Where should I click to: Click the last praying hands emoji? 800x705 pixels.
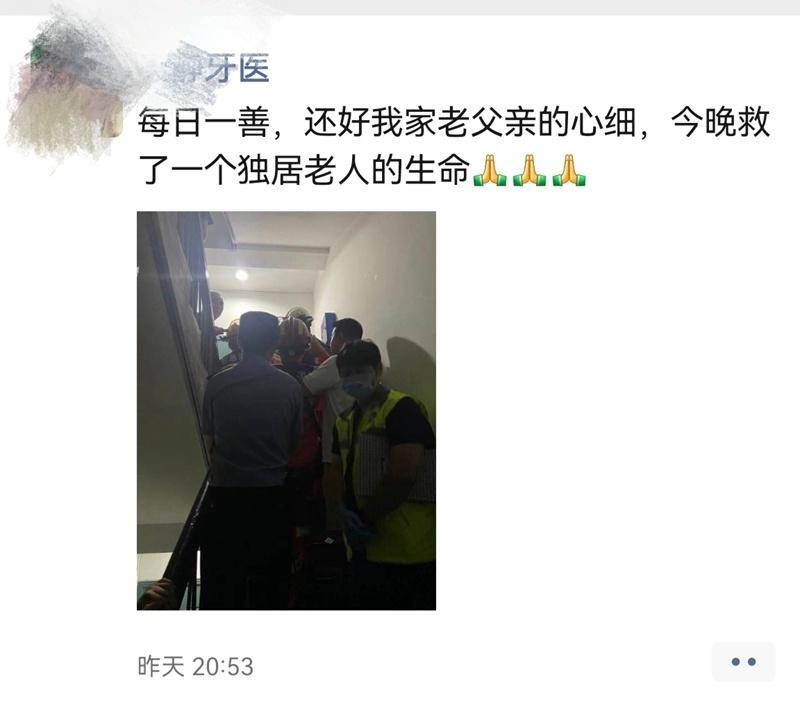(569, 170)
